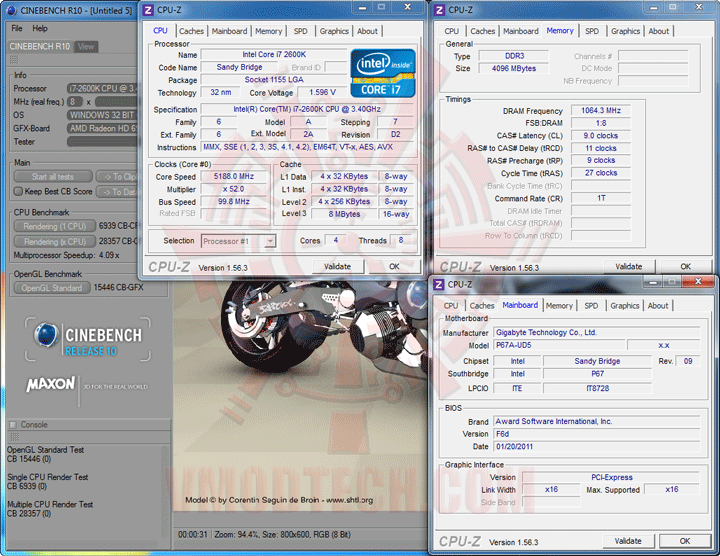Screen dimensions: 720x556
Task: Click the BIOS version F6d field
Action: pyautogui.click(x=596, y=434)
